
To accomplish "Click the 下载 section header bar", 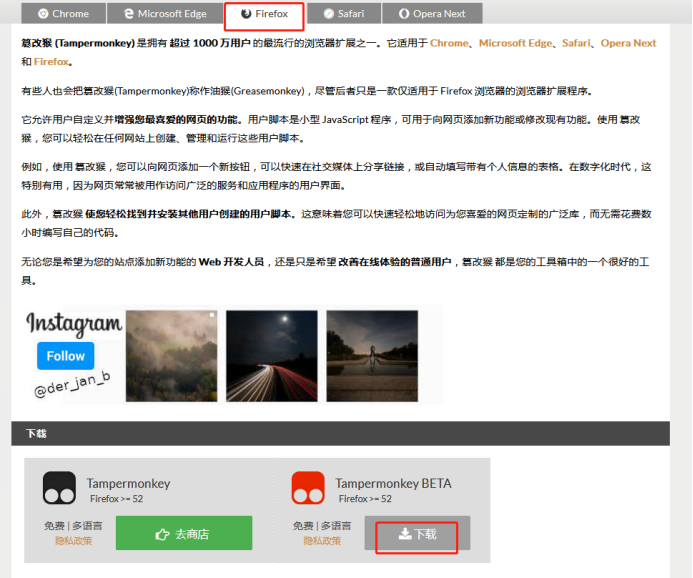I will pos(340,434).
